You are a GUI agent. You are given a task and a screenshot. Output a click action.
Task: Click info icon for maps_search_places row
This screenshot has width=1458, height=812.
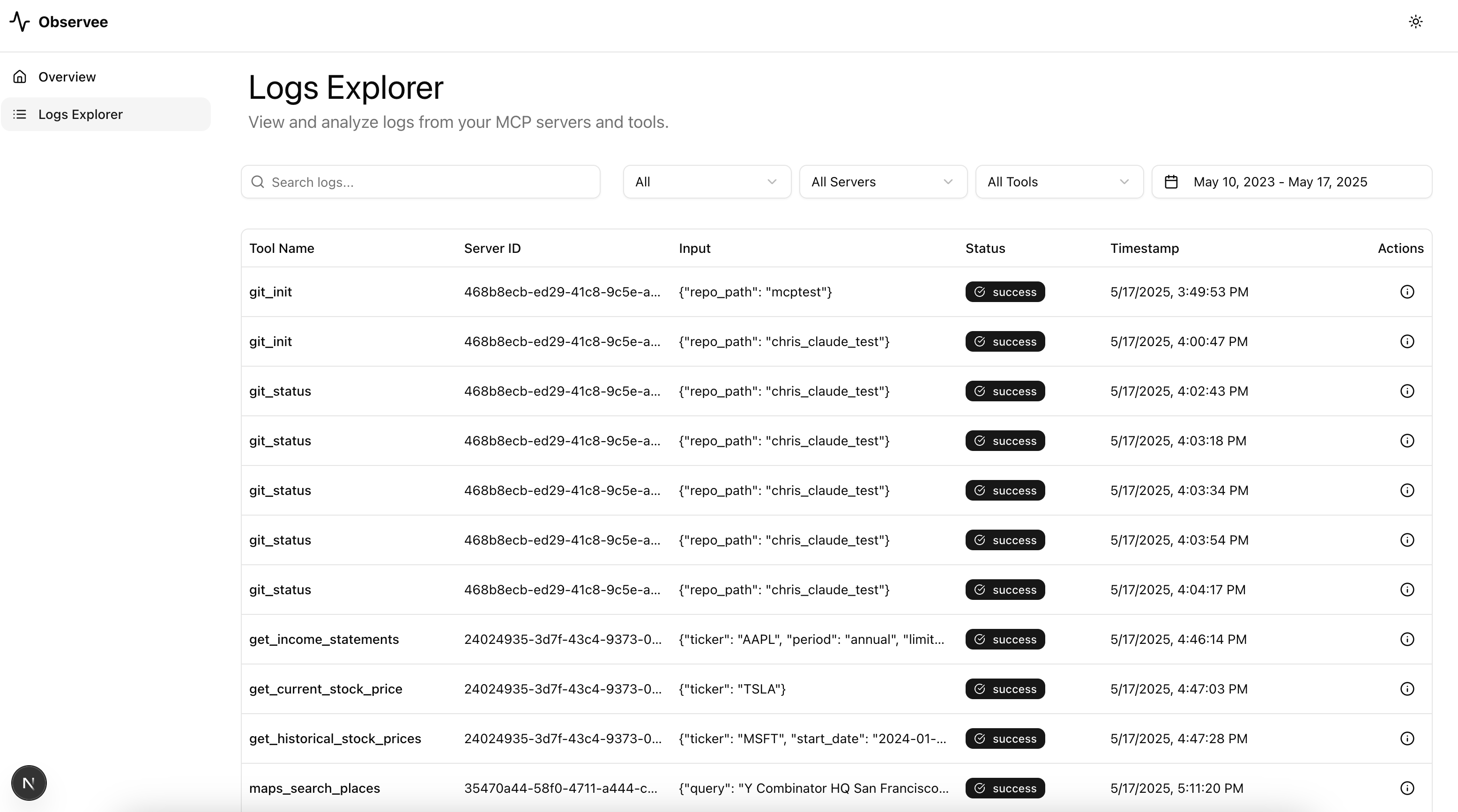coord(1407,788)
